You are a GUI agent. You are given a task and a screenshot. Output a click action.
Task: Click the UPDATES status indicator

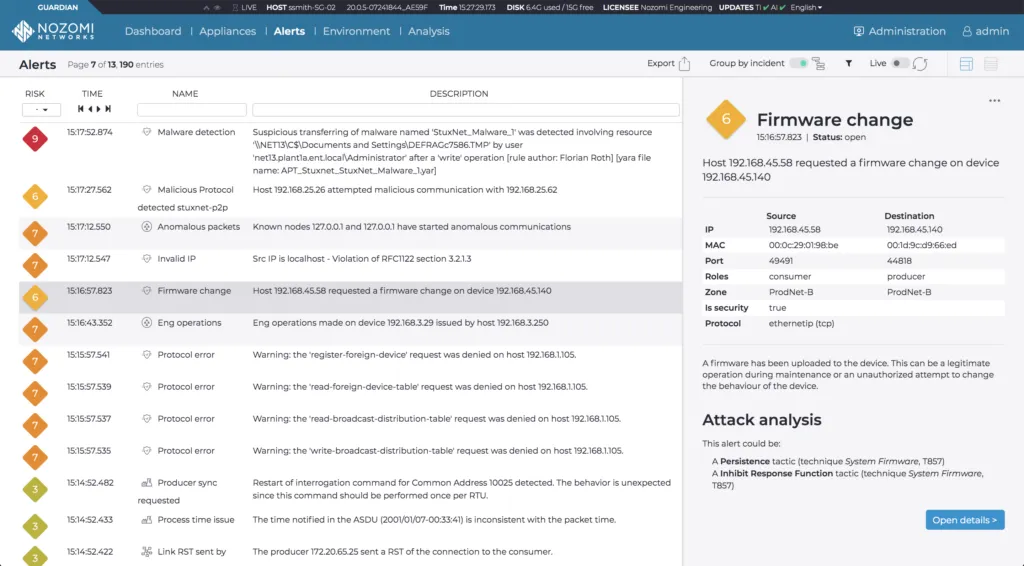click(x=752, y=7)
